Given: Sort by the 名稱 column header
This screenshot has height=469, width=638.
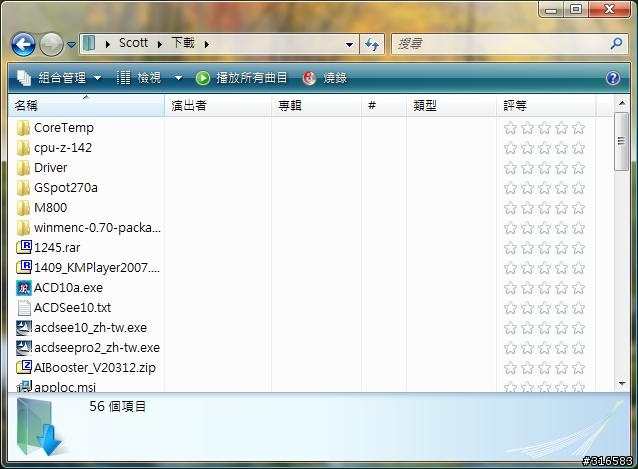Looking at the screenshot, I should click(x=86, y=106).
